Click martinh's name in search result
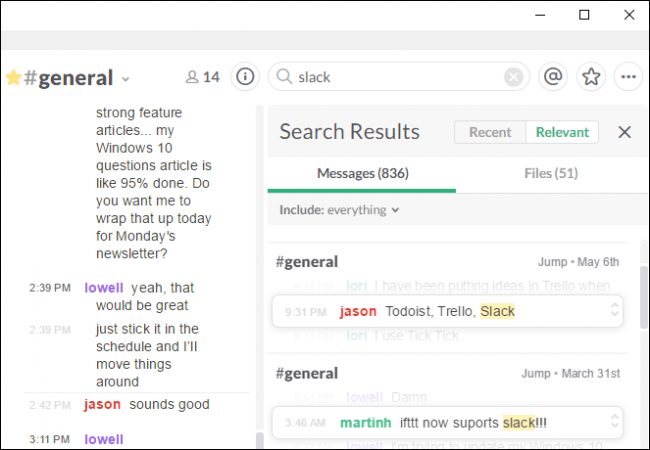650x450 pixels. tap(365, 423)
